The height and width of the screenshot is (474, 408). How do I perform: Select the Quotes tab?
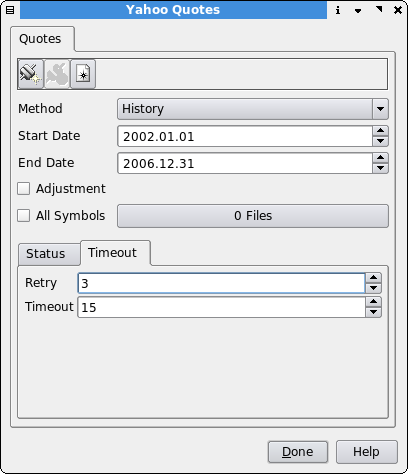[x=40, y=39]
